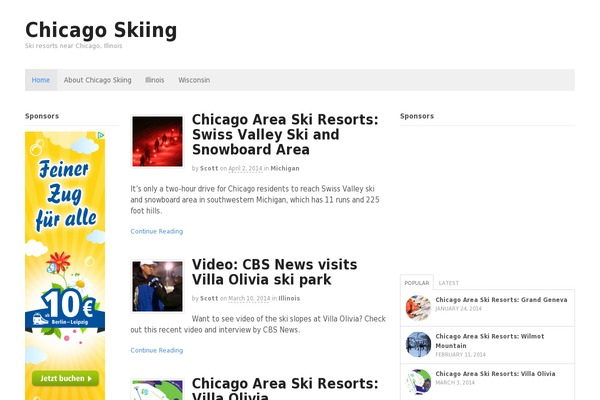
Task: Continue Reading the Swiss Valley post
Action: (x=157, y=231)
